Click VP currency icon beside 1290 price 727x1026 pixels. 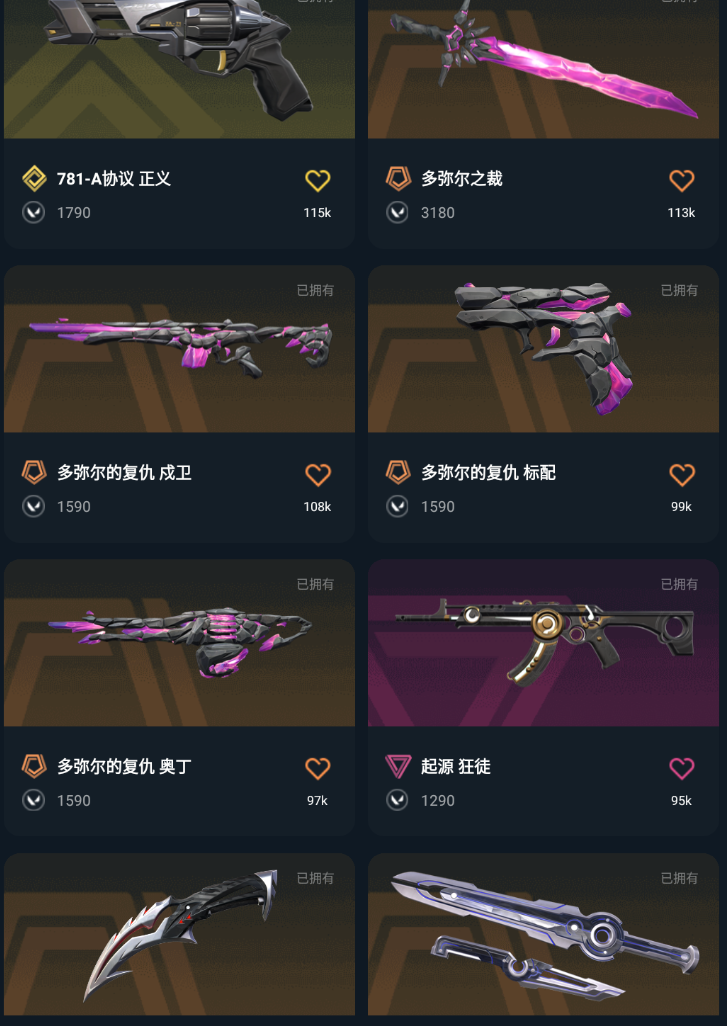pyautogui.click(x=397, y=800)
